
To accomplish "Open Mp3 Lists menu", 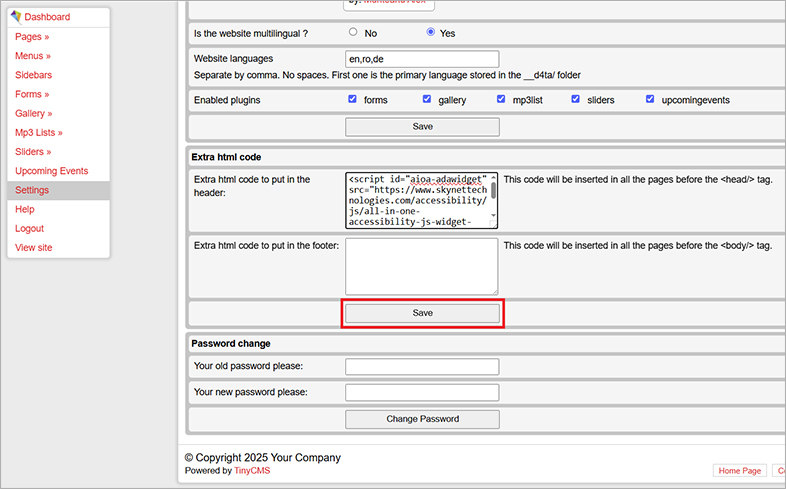I will pyautogui.click(x=39, y=133).
